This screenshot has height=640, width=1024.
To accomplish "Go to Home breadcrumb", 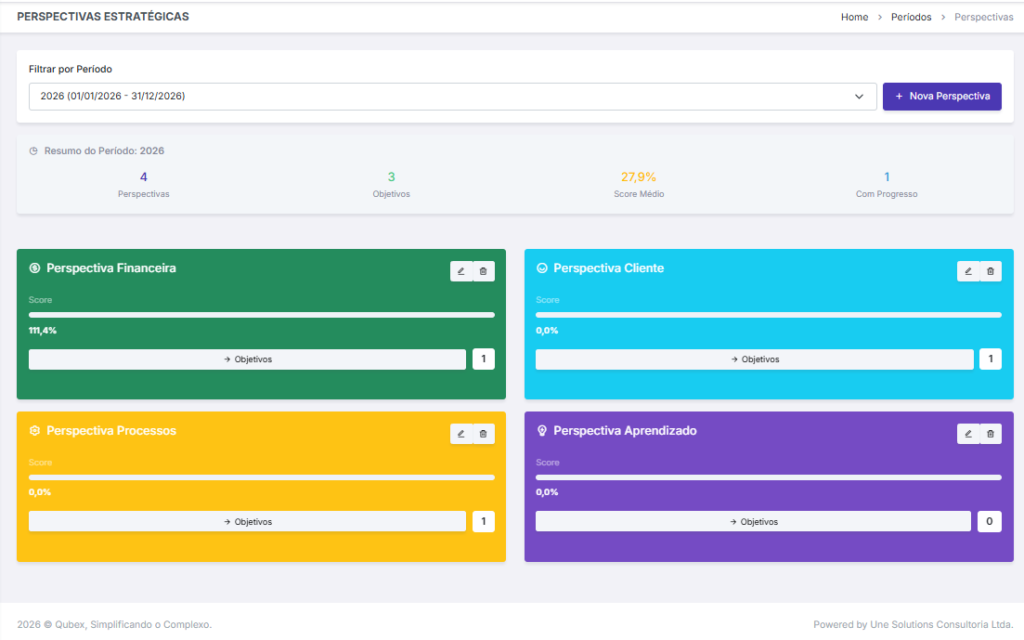I will click(854, 17).
